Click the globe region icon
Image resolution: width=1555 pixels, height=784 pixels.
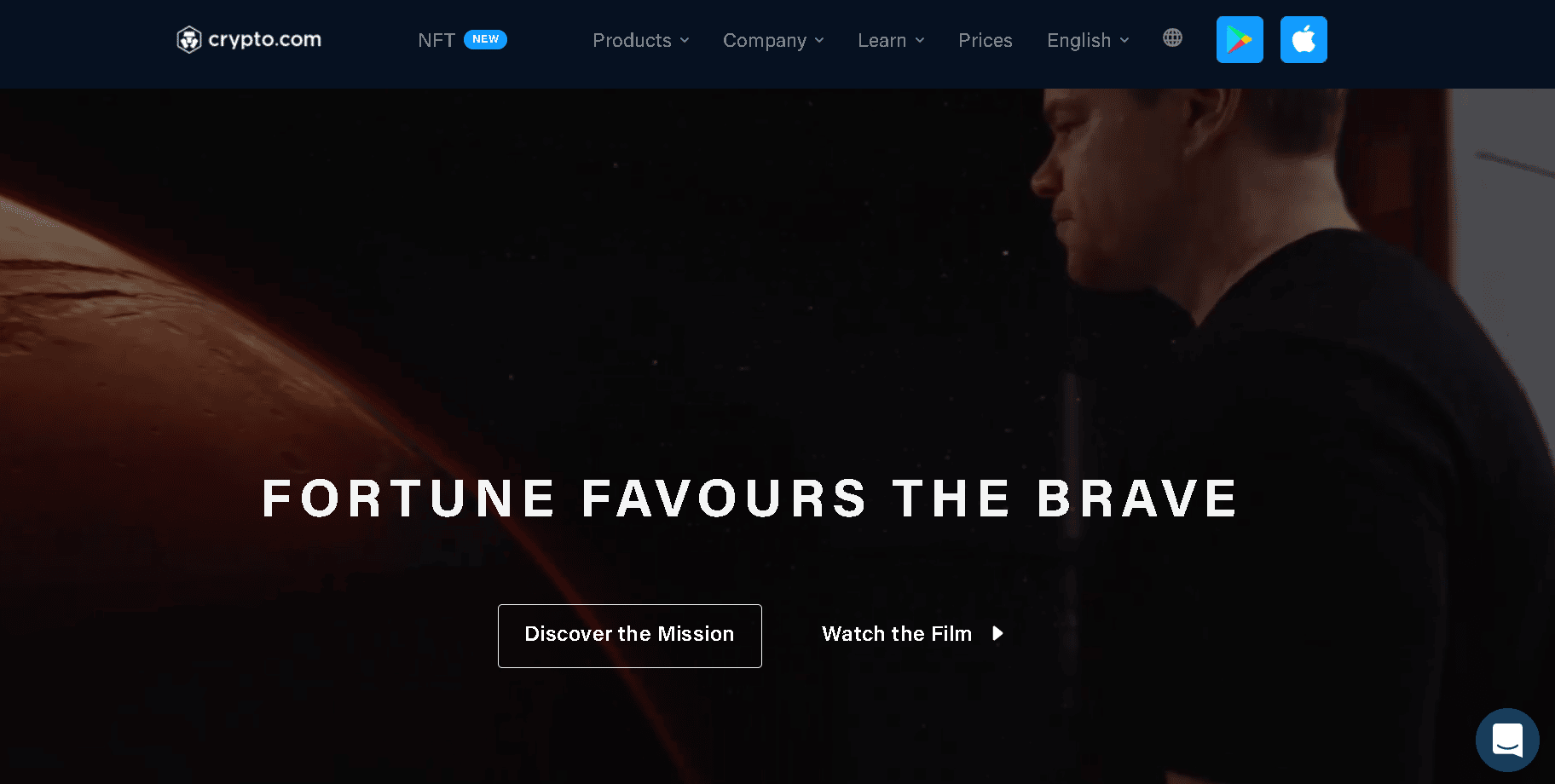tap(1172, 37)
